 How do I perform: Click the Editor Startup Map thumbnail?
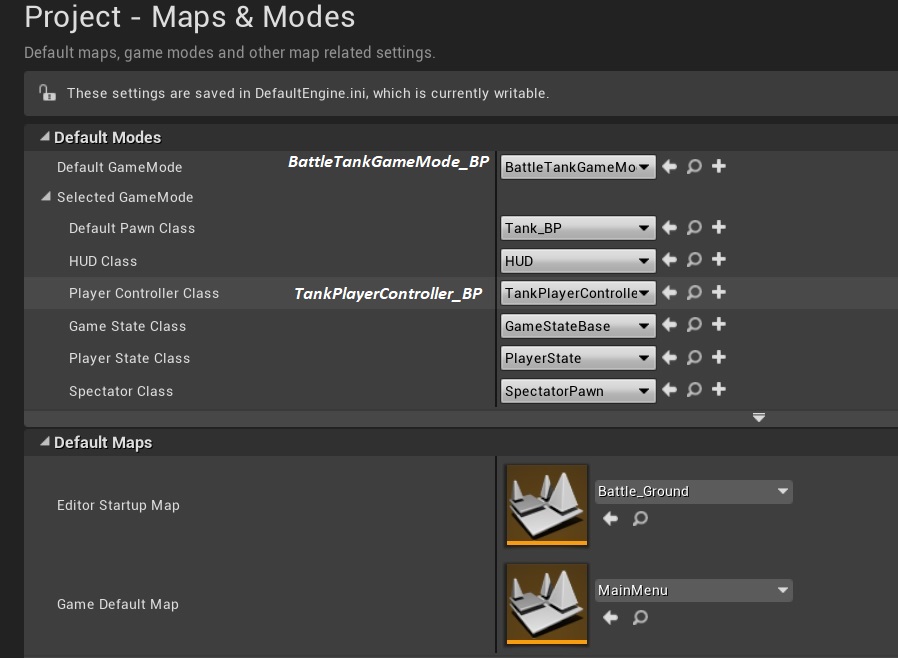coord(546,505)
